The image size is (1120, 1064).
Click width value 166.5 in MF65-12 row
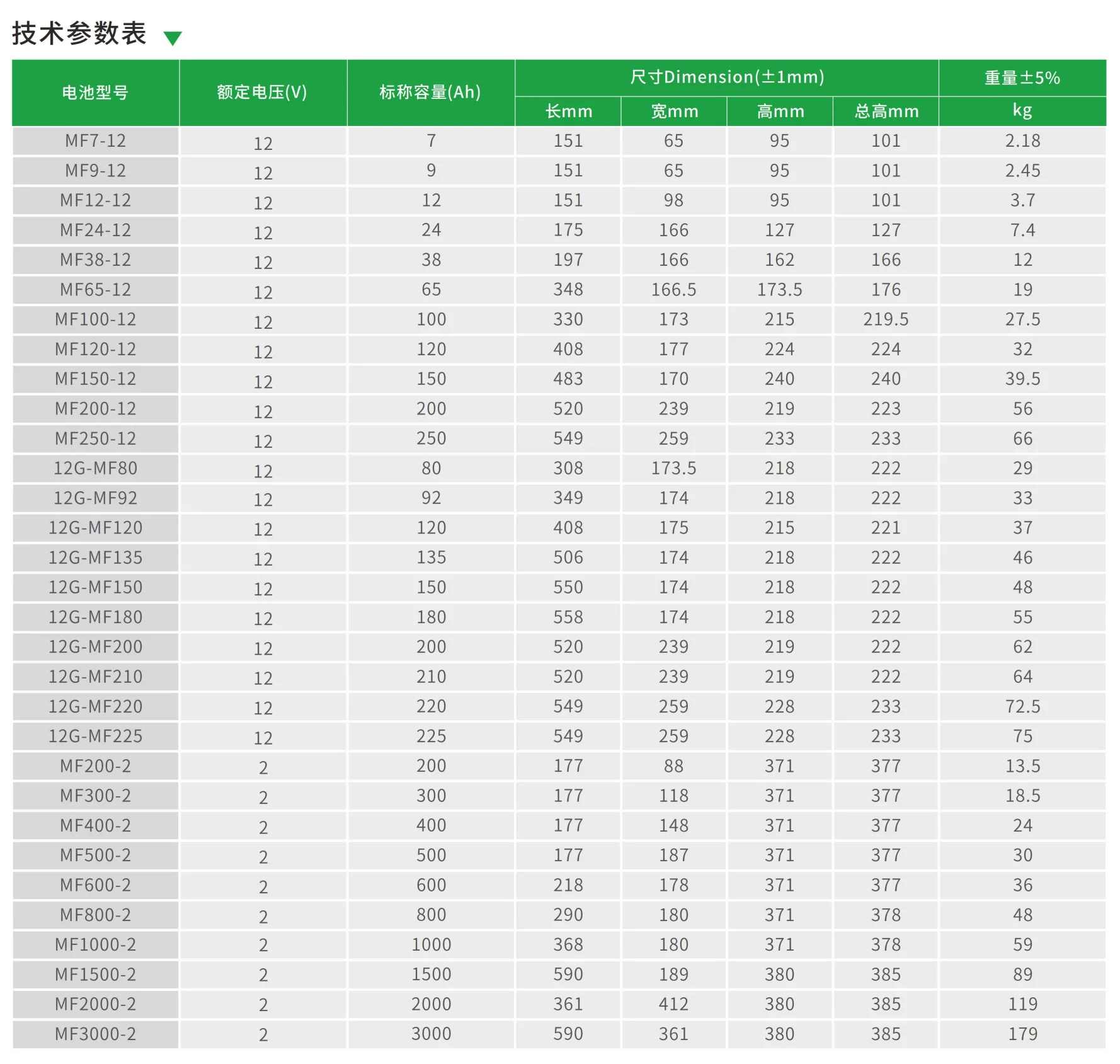674,290
